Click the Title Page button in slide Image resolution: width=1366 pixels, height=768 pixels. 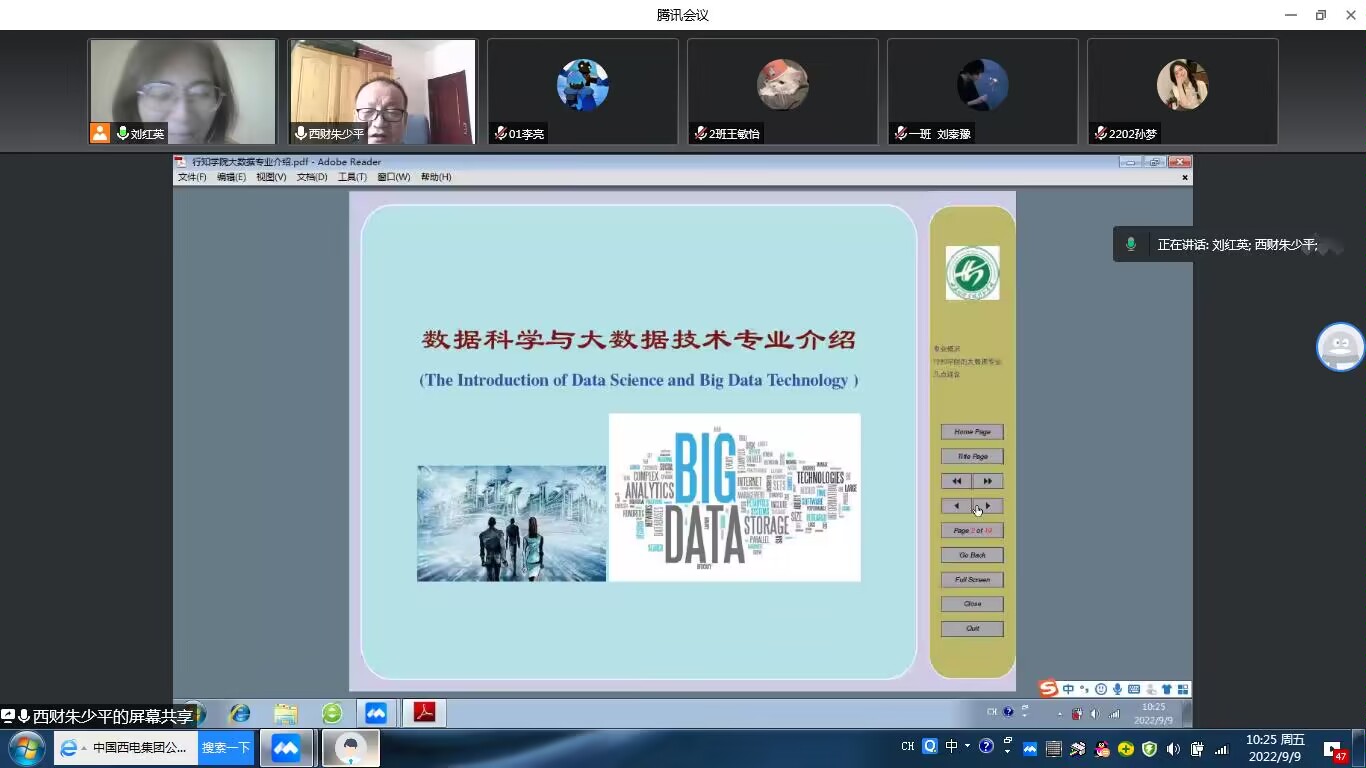(972, 456)
